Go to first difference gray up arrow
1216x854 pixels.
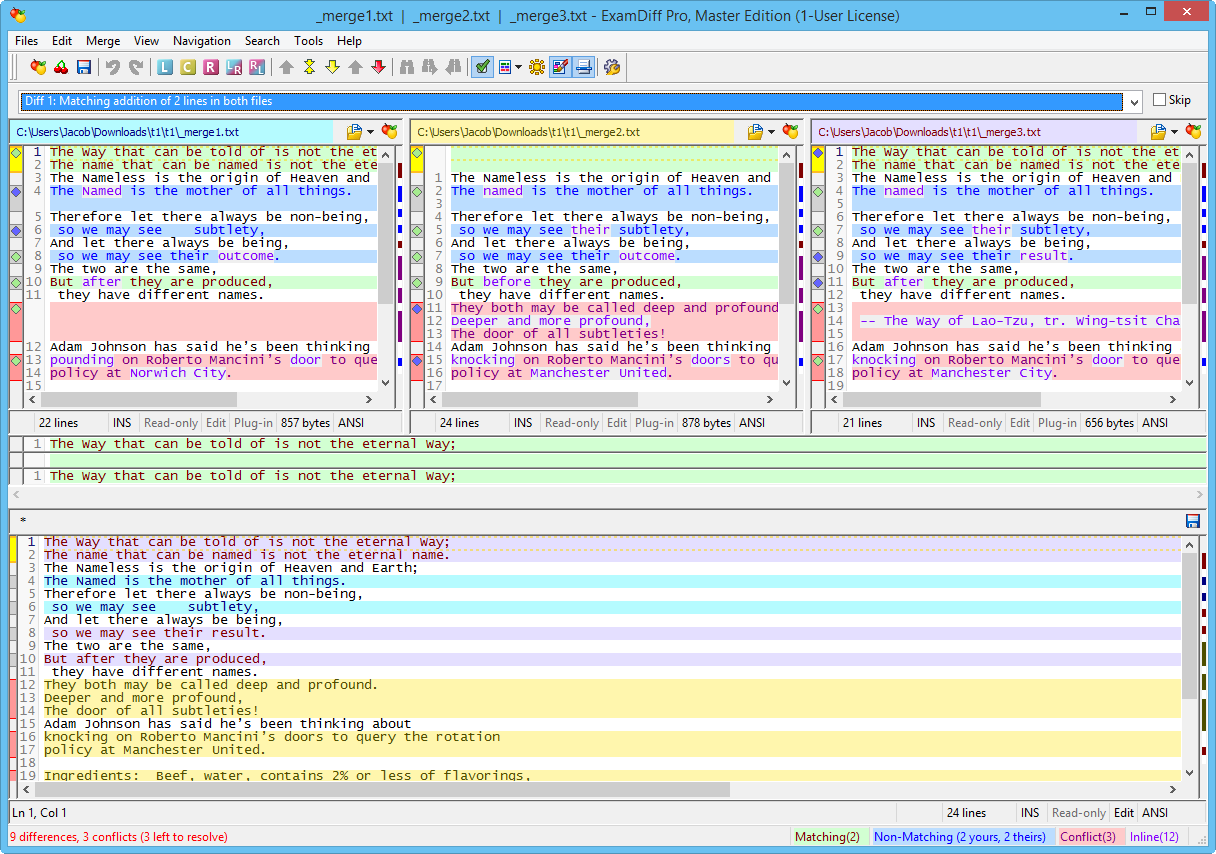tap(286, 67)
